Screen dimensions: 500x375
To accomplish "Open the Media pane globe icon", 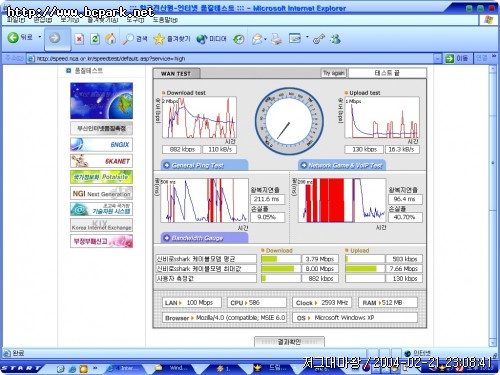I will point(211,39).
